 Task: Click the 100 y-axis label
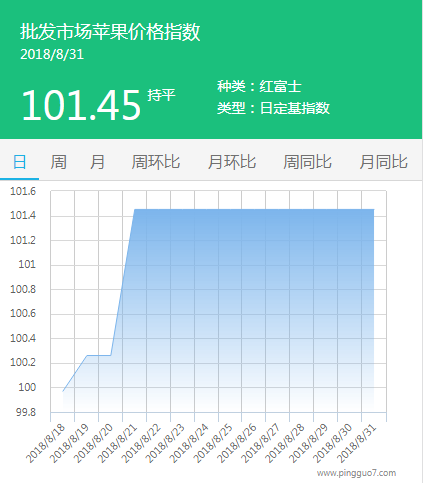click(x=27, y=387)
